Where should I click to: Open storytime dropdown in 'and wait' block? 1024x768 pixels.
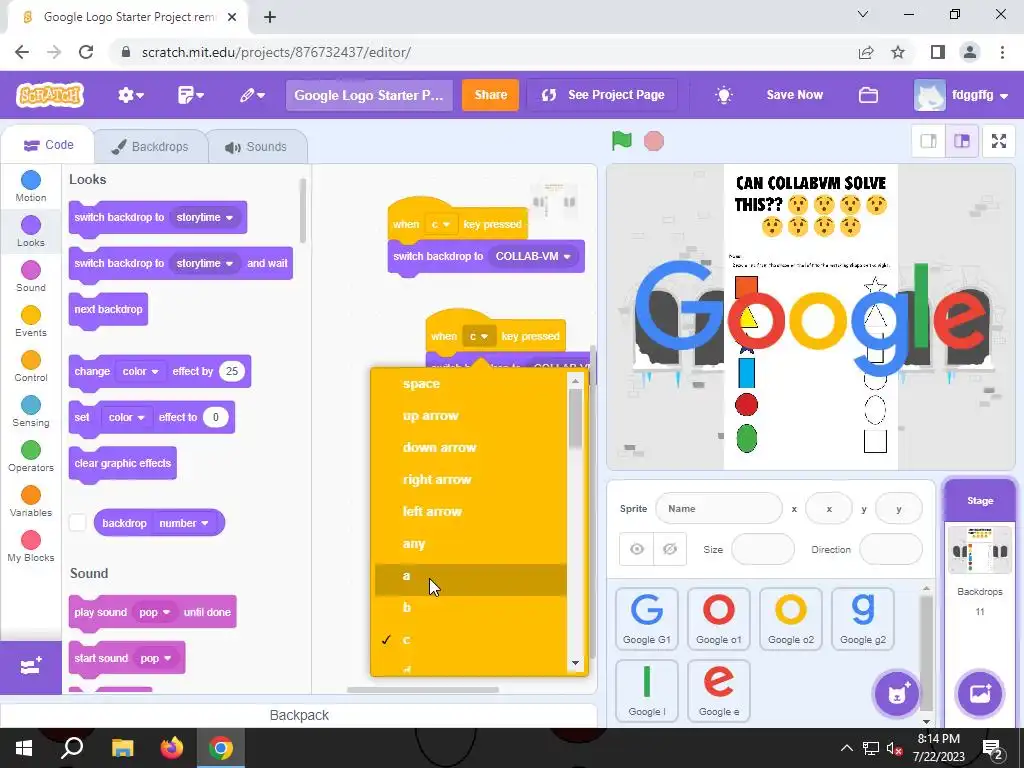coord(205,263)
